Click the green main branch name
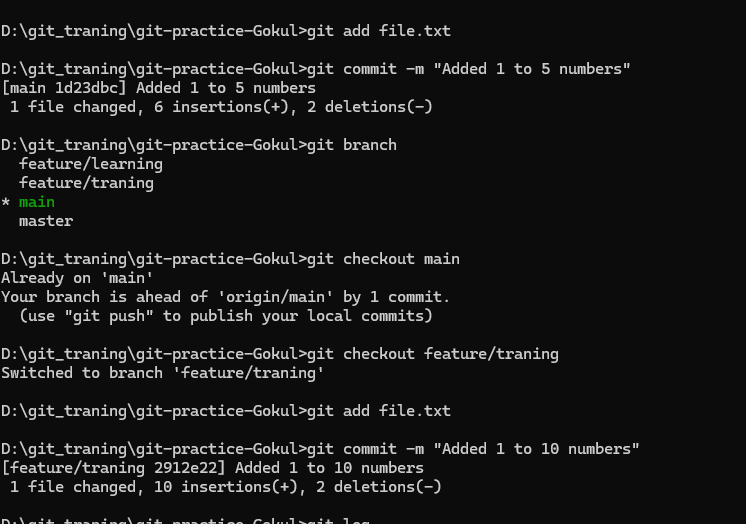Image resolution: width=746 pixels, height=524 pixels. click(37, 202)
